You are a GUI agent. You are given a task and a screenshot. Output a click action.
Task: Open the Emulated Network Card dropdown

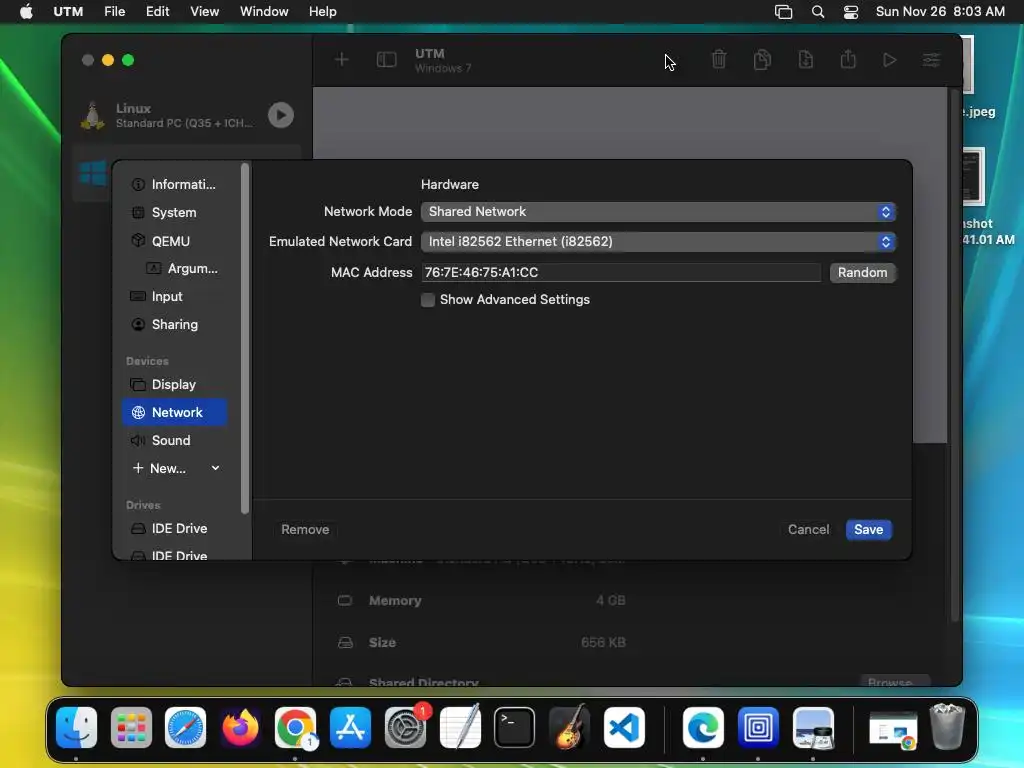click(x=658, y=242)
